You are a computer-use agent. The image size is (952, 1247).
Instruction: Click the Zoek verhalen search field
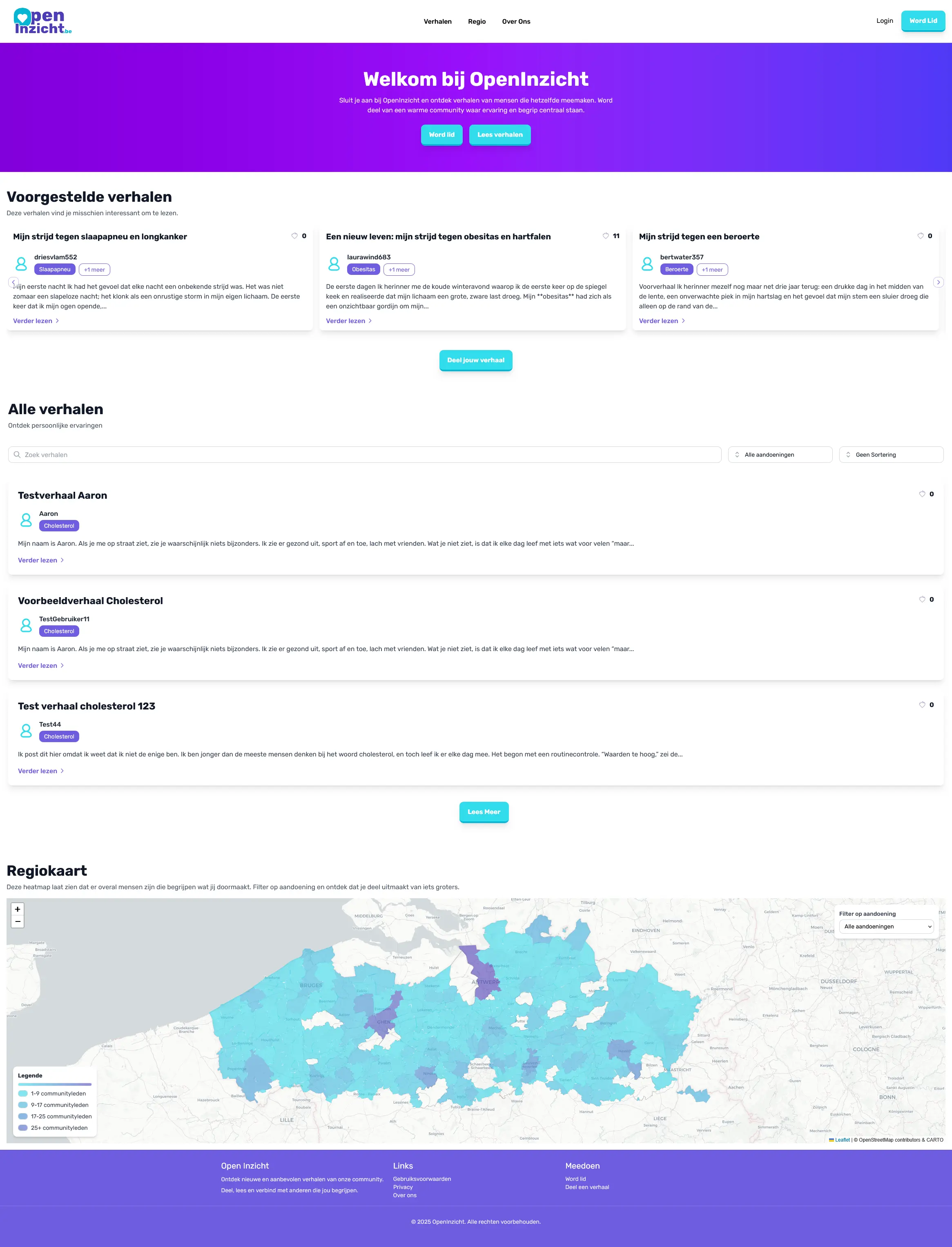click(x=227, y=454)
